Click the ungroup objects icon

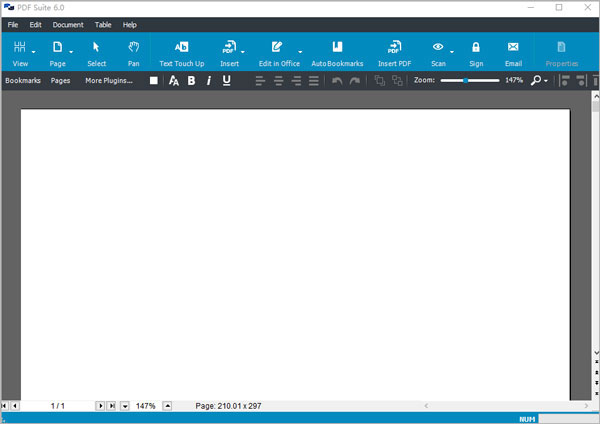(397, 80)
